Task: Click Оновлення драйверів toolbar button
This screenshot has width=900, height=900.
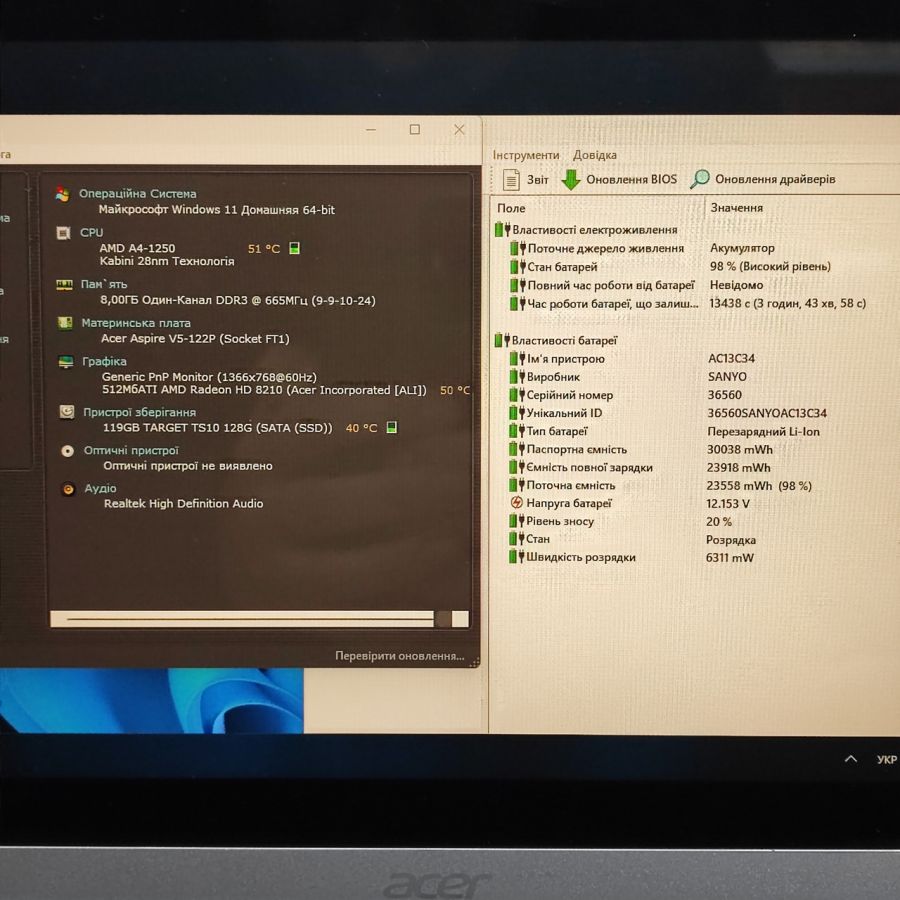Action: [x=763, y=179]
